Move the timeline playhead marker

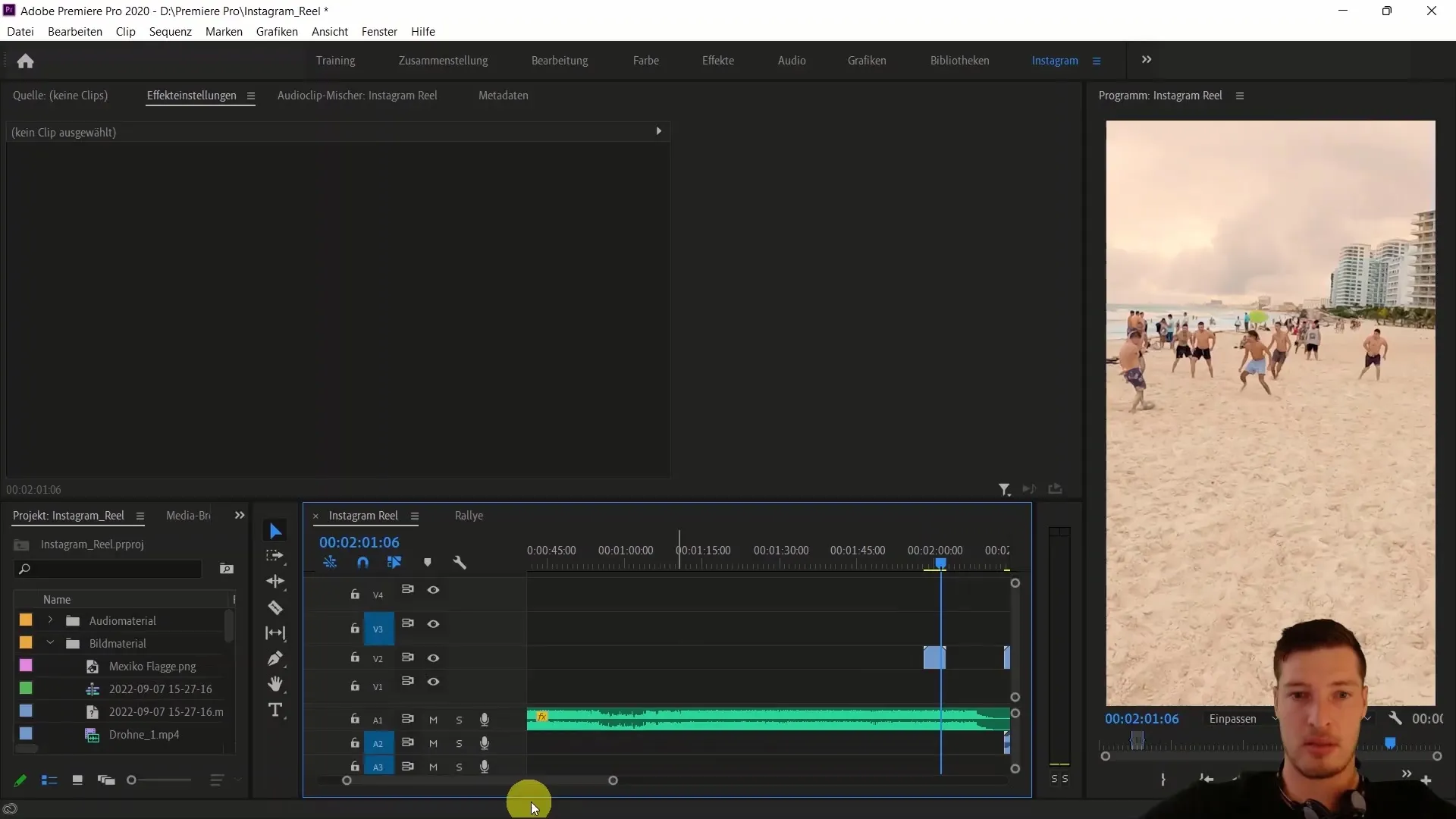(940, 563)
